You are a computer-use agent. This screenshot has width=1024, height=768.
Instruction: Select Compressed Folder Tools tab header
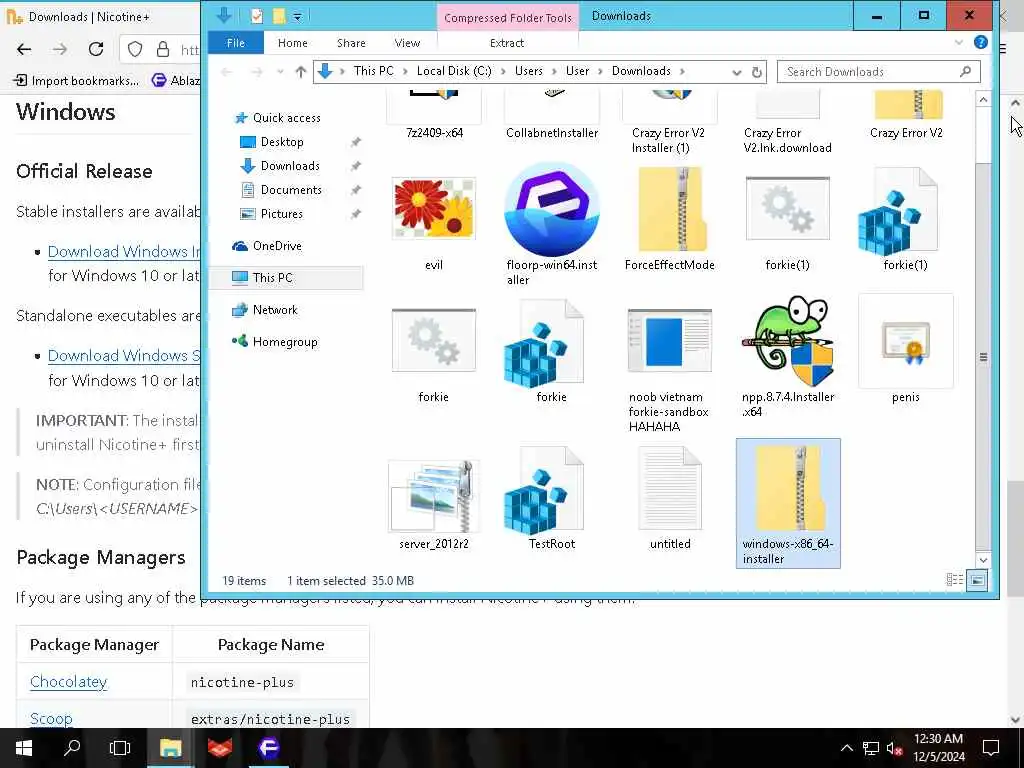(x=508, y=18)
